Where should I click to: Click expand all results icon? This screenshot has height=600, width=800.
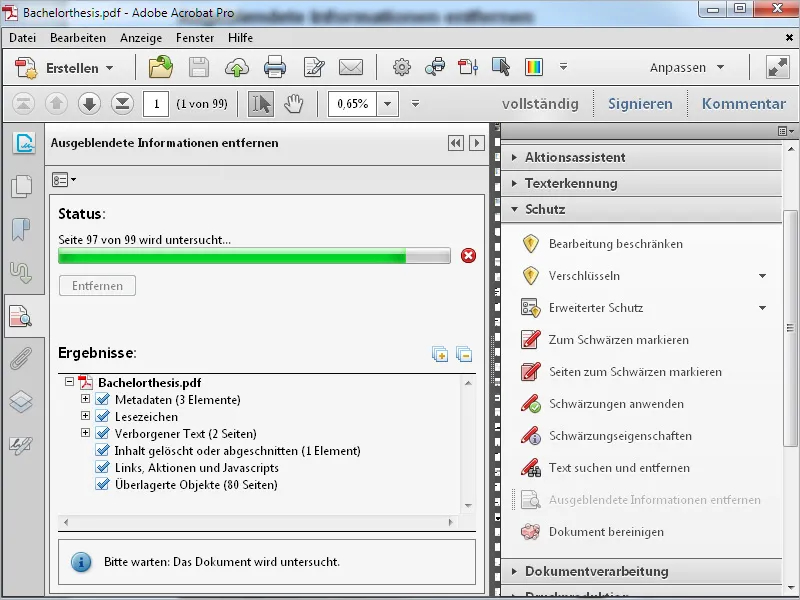[x=439, y=354]
